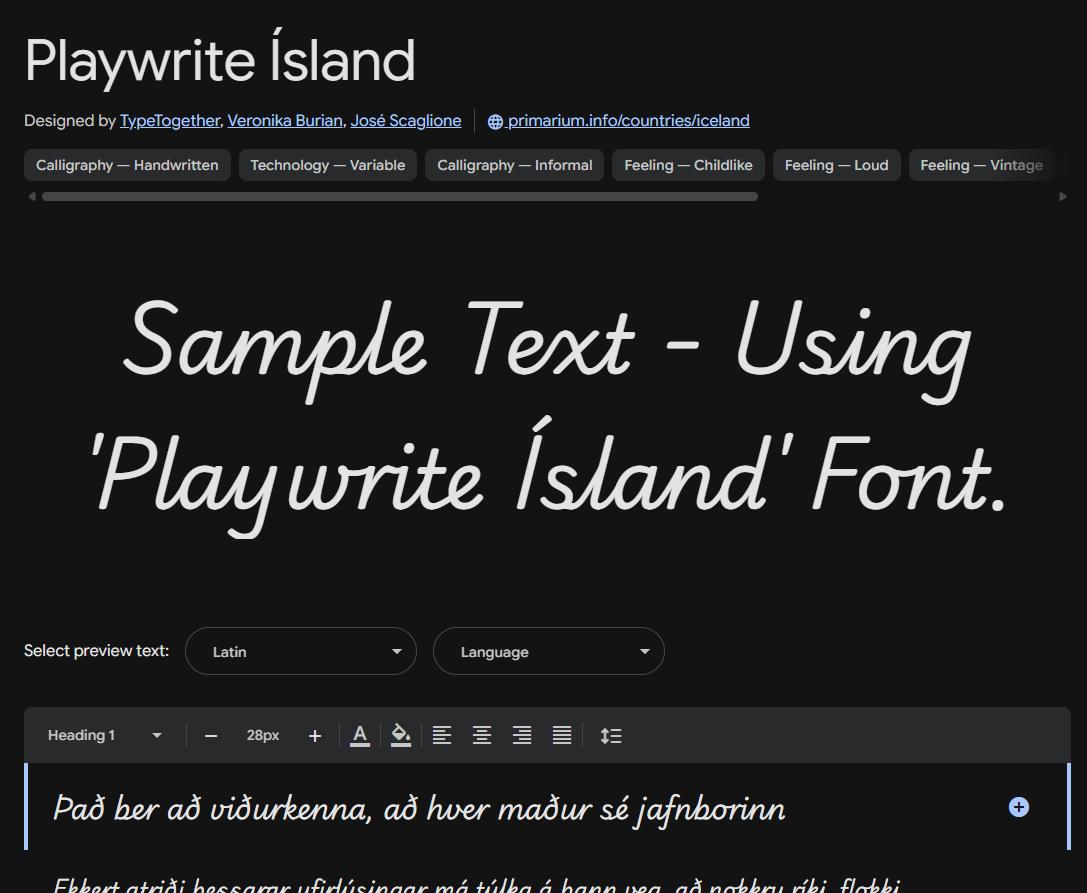Click left arrow of tags scrollbar
1087x893 pixels.
(x=31, y=197)
